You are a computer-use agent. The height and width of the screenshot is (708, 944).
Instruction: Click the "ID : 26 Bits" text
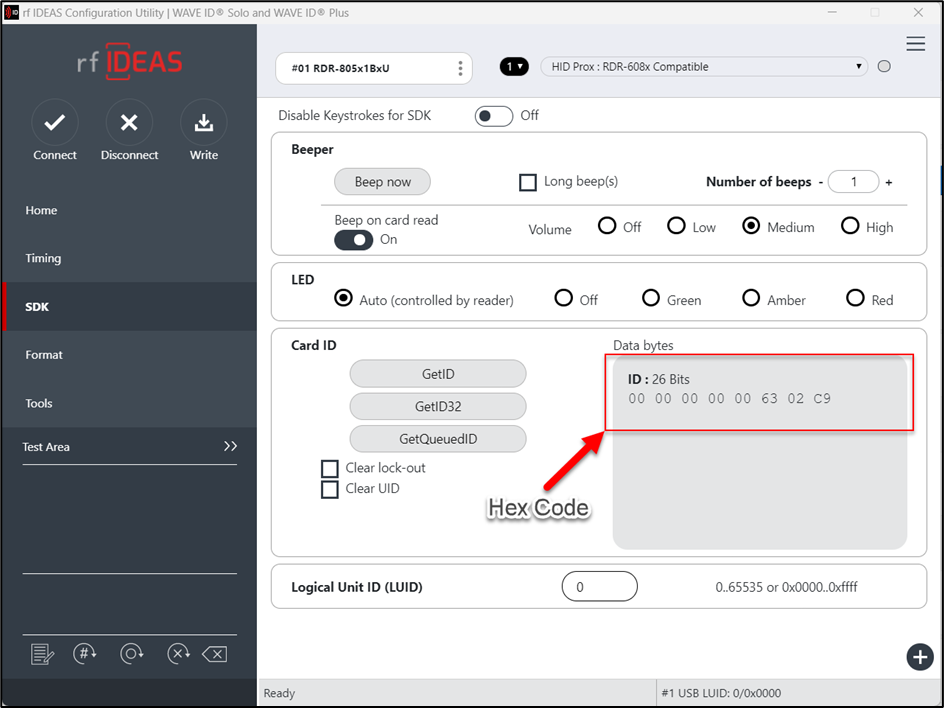tap(659, 379)
